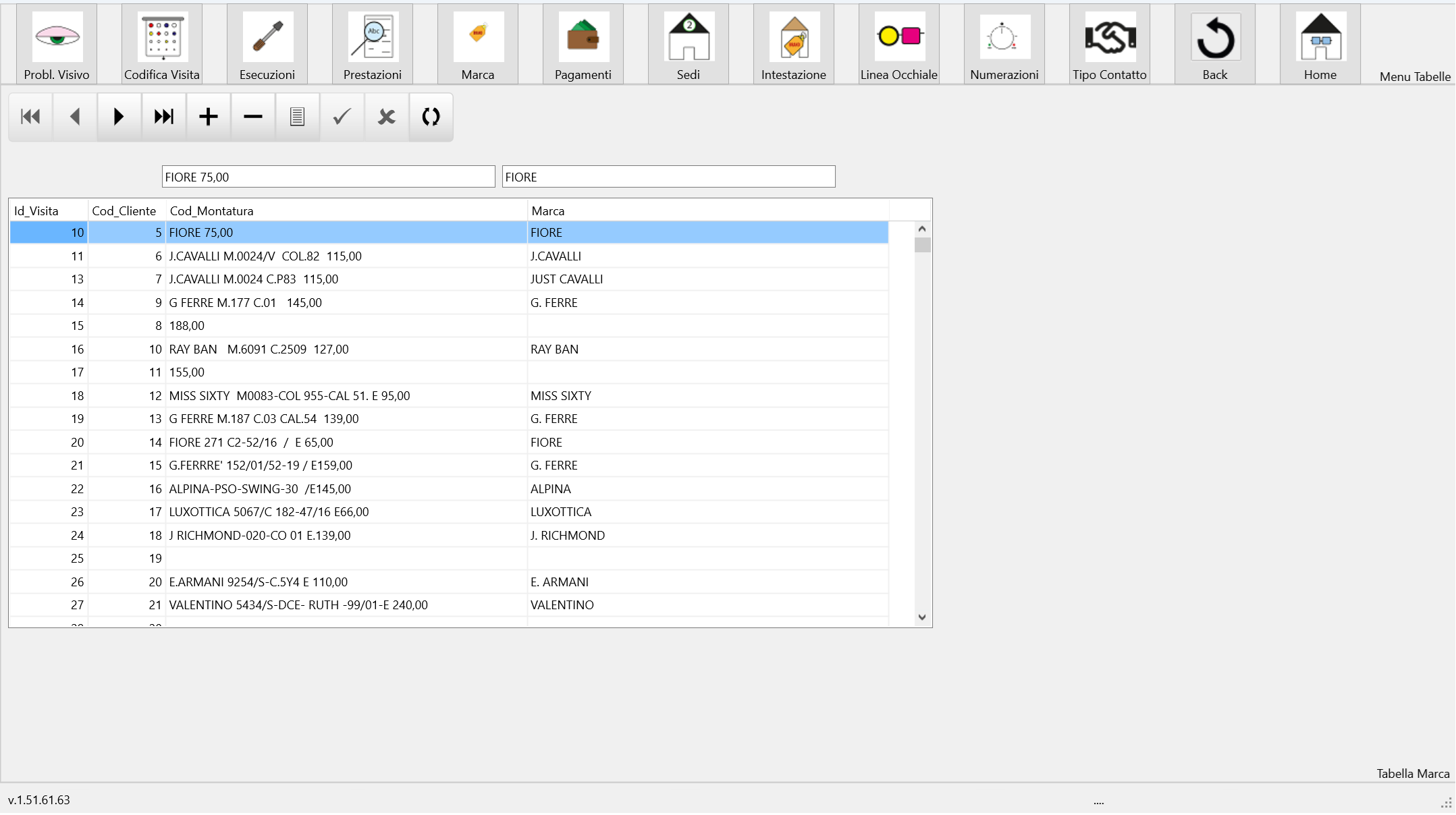This screenshot has height=815, width=1456.
Task: Select the G FERRE M.177 C.01 row
Action: coord(449,303)
